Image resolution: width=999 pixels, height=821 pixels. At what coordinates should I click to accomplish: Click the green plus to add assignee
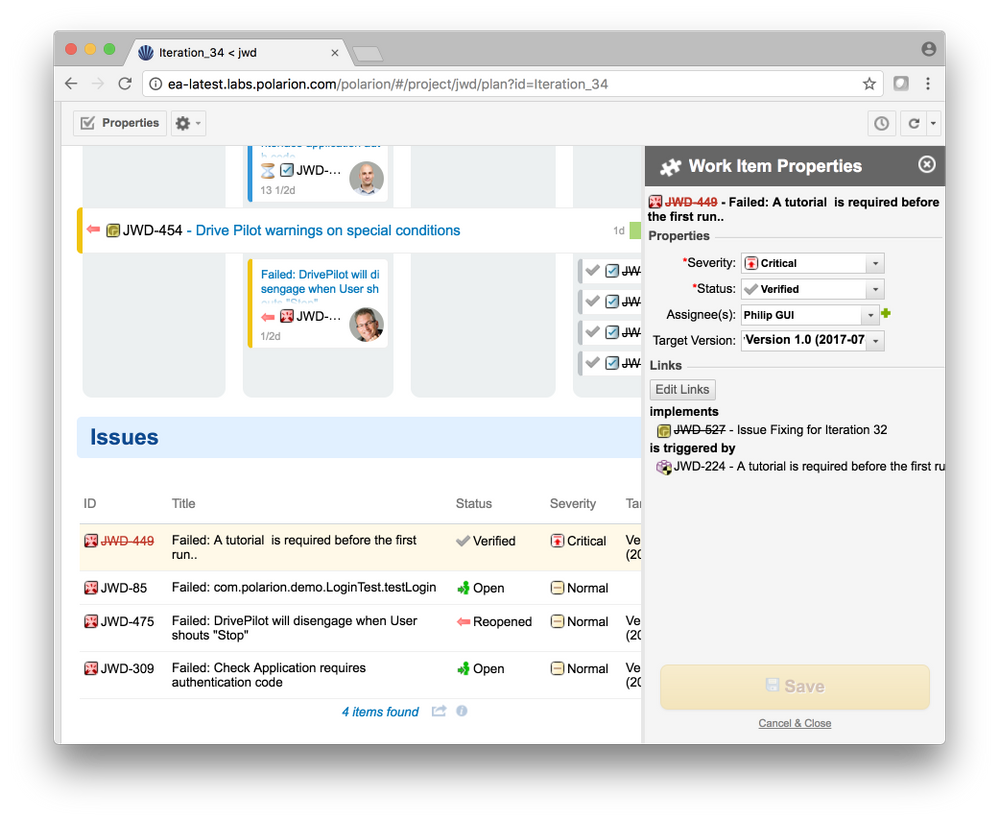tap(886, 314)
